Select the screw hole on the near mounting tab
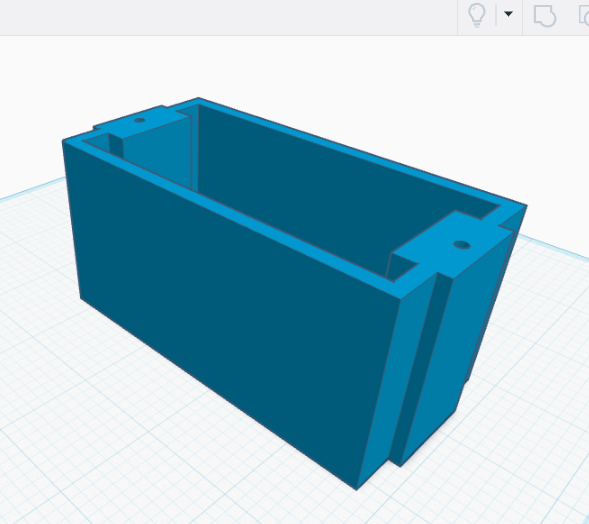 pyautogui.click(x=462, y=245)
